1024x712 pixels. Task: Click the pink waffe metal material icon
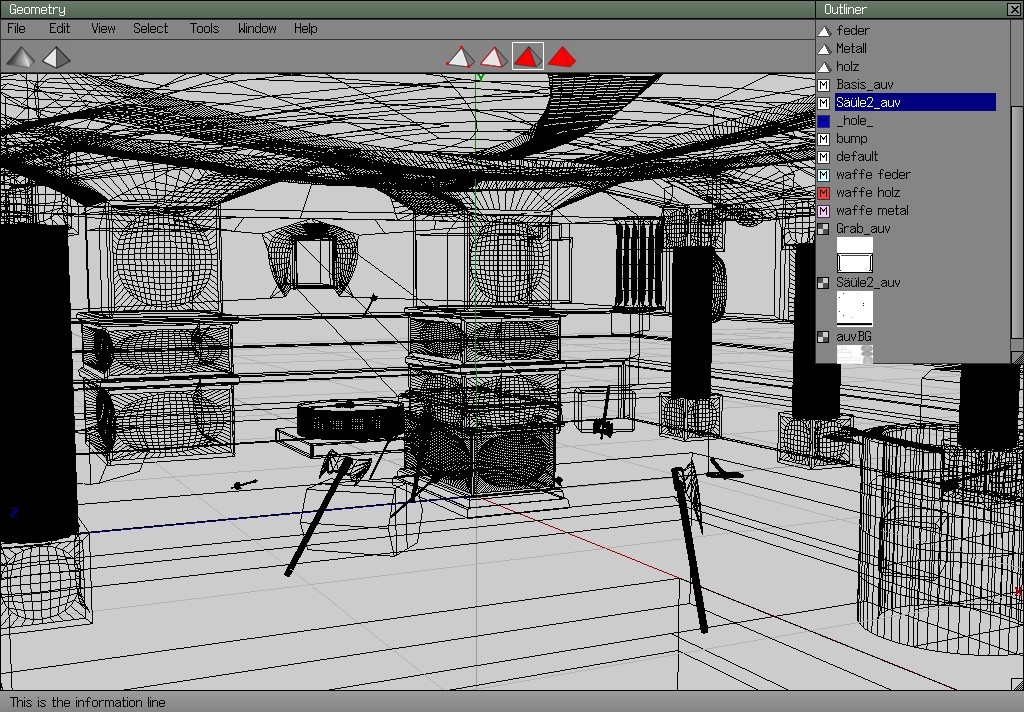pyautogui.click(x=824, y=211)
